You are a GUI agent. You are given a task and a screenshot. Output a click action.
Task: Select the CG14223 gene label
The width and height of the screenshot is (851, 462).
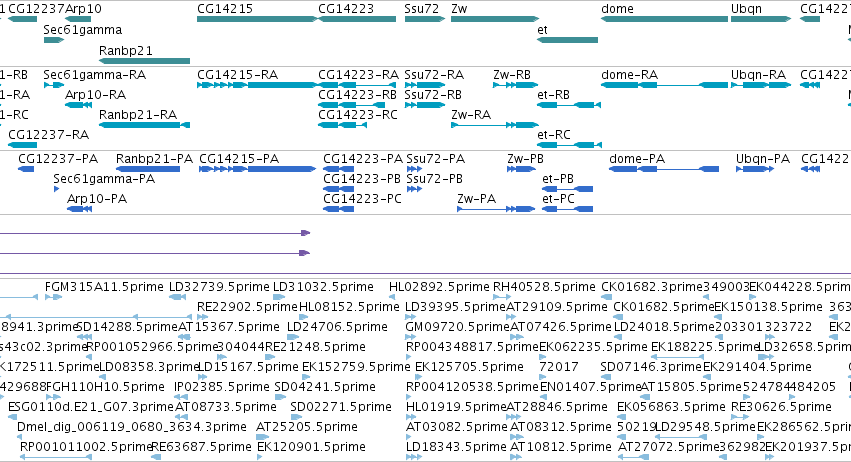point(346,9)
